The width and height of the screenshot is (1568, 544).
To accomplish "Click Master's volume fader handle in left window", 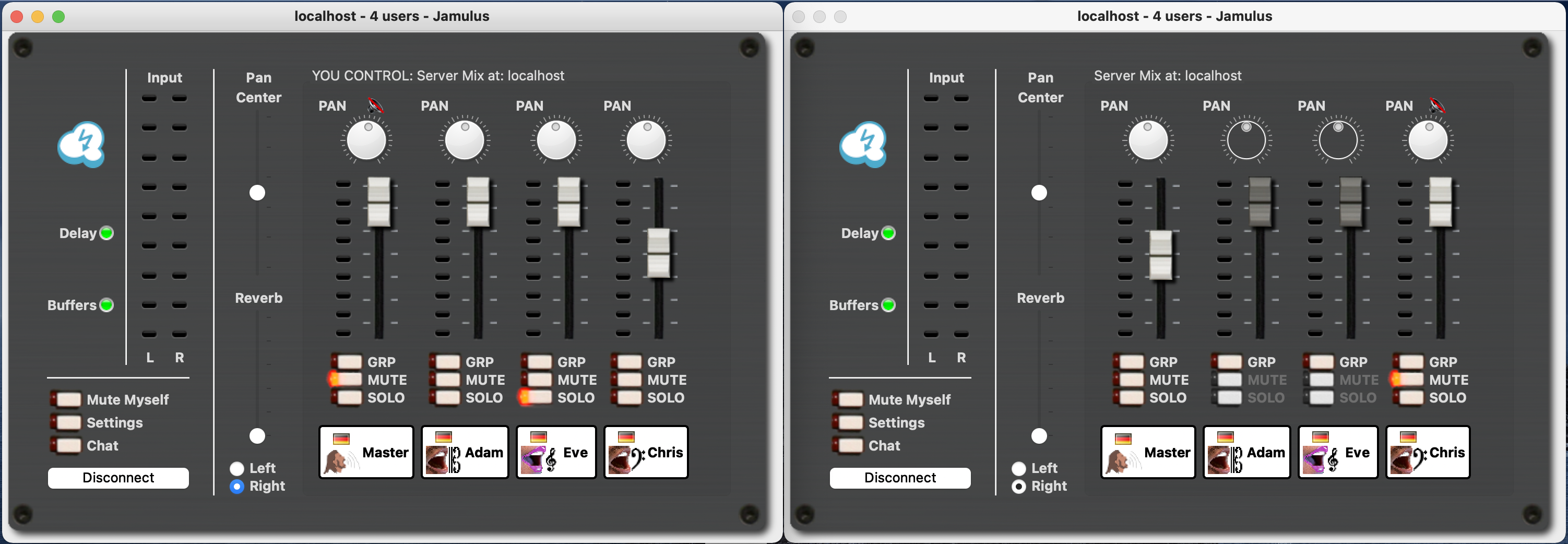I will (x=378, y=203).
